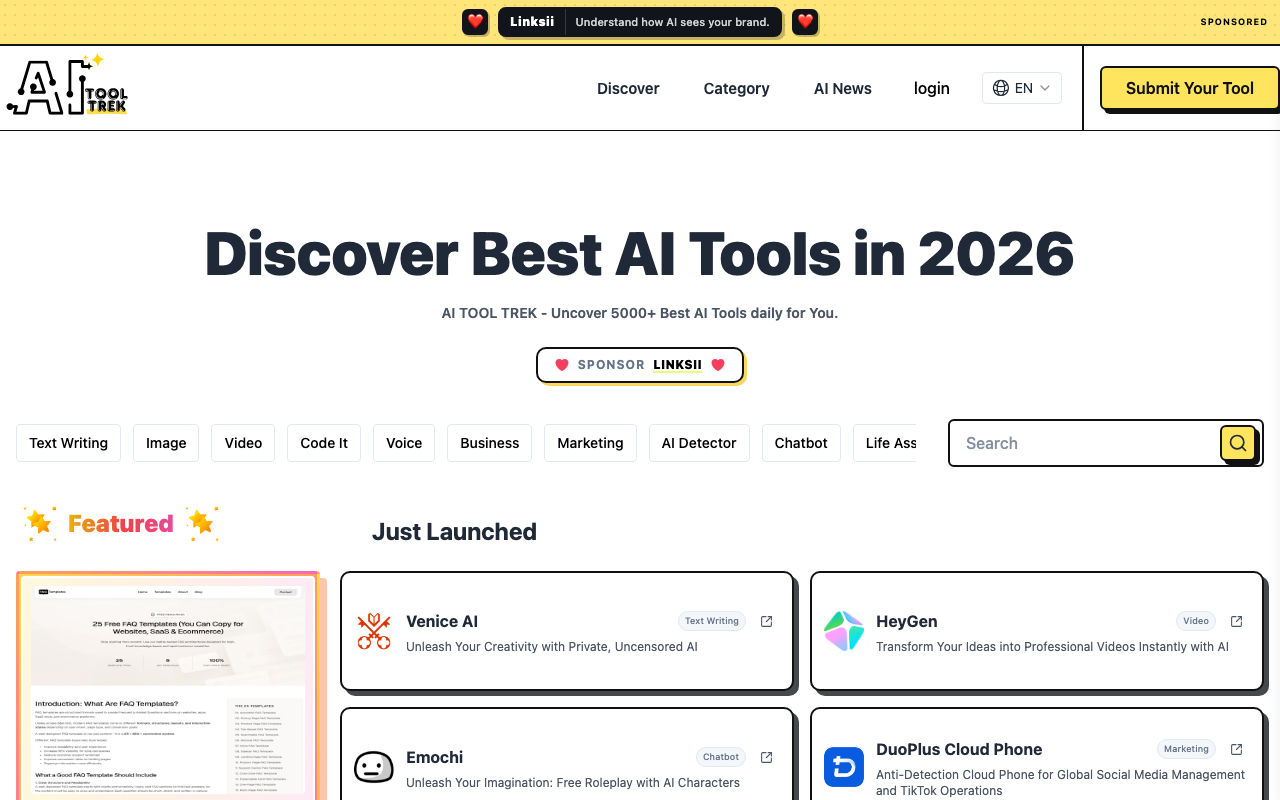Click the Video tag on HeyGen
The height and width of the screenshot is (800, 1280).
point(1196,621)
